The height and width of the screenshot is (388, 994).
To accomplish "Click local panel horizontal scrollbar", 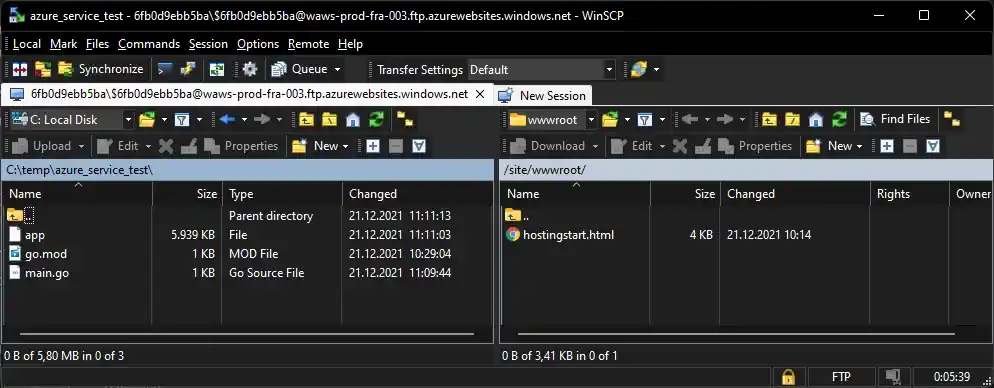I will tap(247, 333).
